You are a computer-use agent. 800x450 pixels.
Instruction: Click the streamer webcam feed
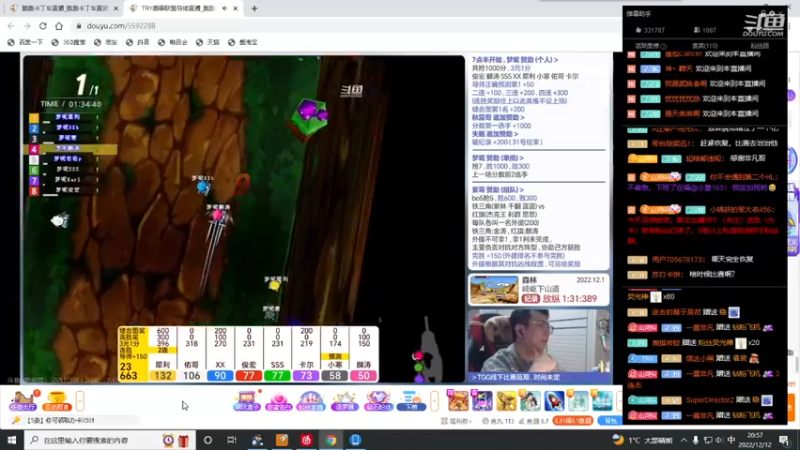pyautogui.click(x=539, y=341)
